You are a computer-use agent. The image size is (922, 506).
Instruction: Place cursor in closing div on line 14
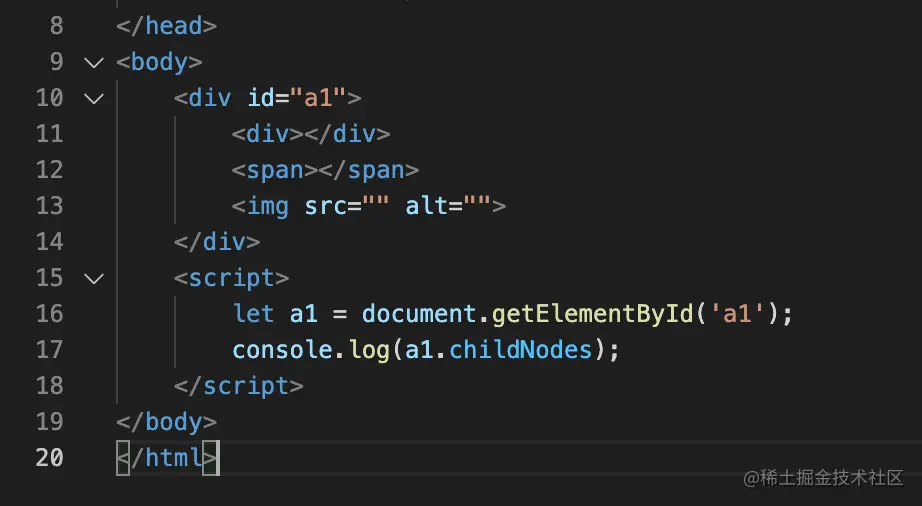click(x=217, y=242)
